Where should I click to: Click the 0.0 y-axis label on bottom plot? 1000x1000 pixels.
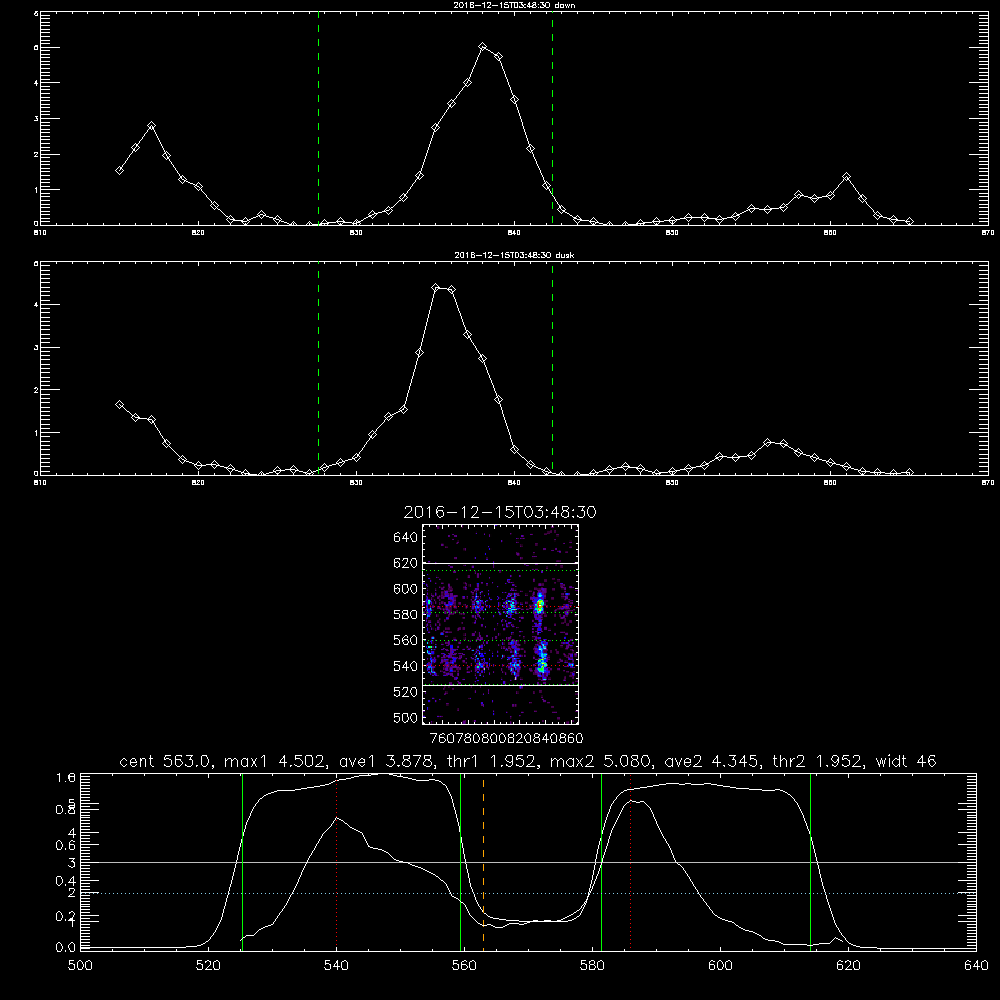pyautogui.click(x=66, y=948)
